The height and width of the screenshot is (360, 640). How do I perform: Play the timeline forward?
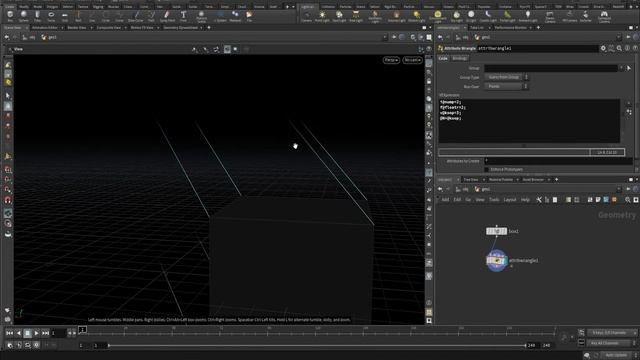point(36,333)
